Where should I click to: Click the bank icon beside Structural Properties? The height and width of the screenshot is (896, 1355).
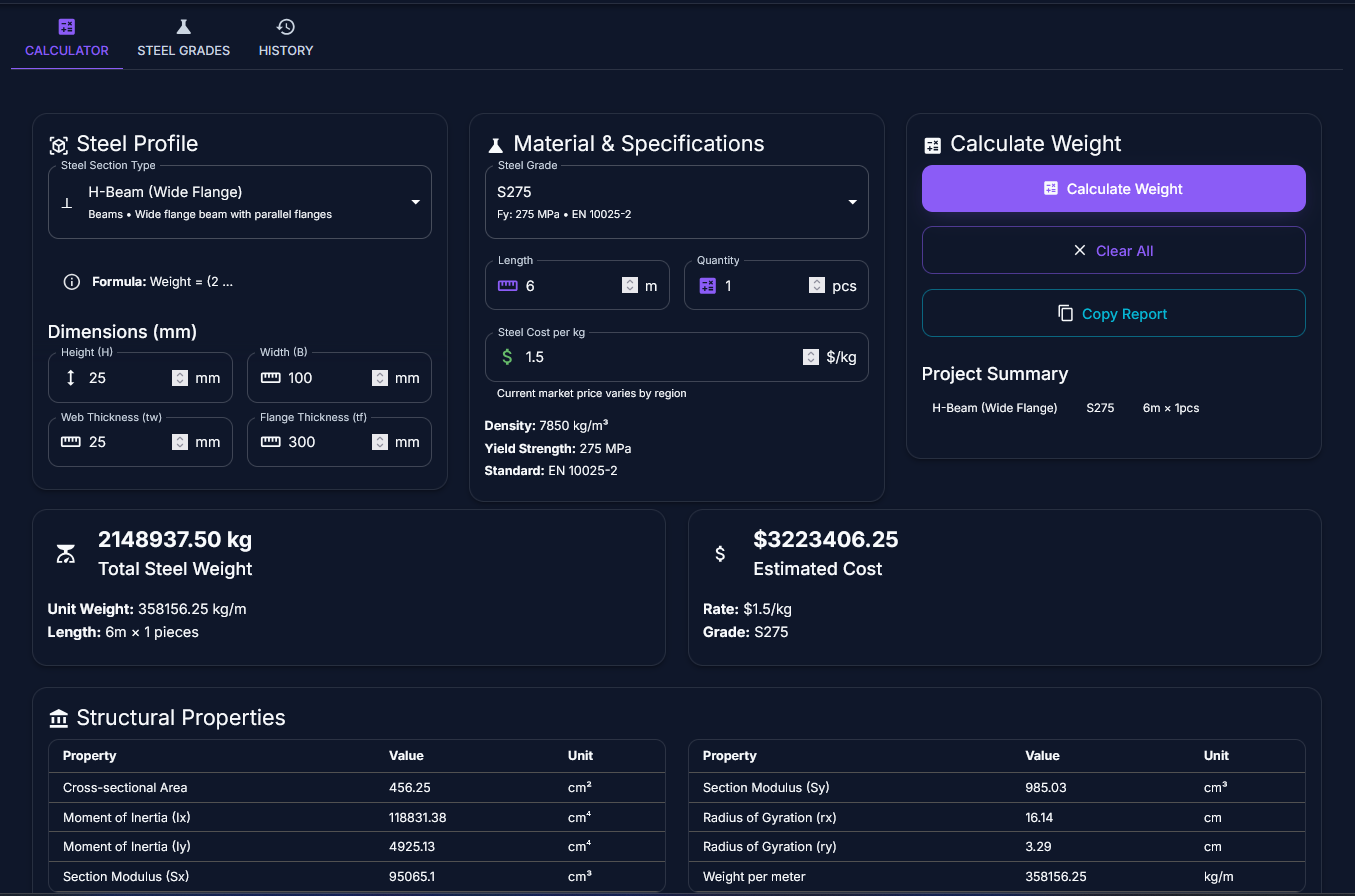coord(59,718)
